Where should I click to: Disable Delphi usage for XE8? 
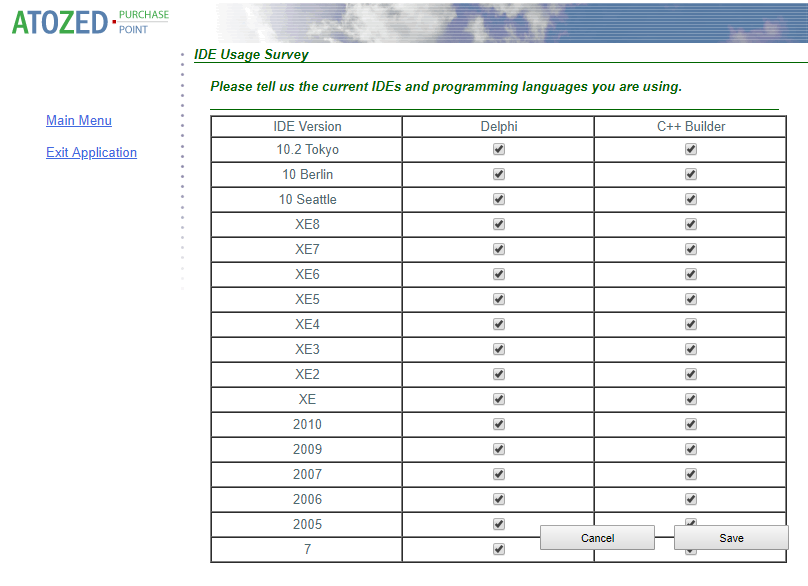tap(497, 224)
